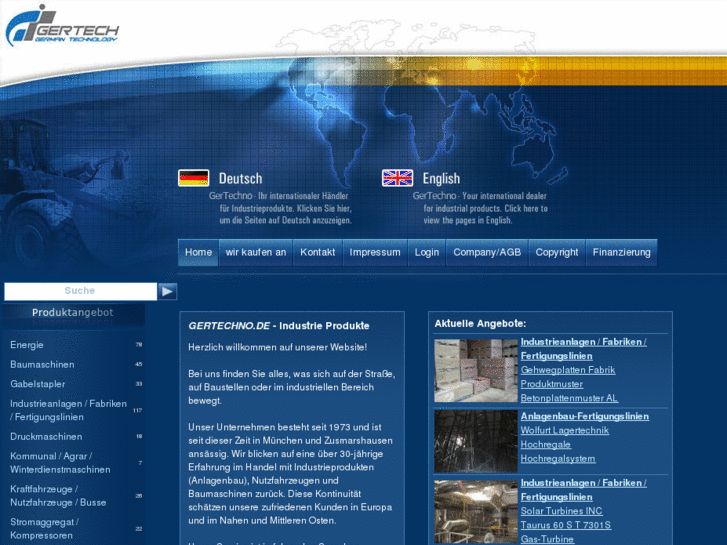
Task: Select the Baumaschinen product category
Action: point(42,365)
